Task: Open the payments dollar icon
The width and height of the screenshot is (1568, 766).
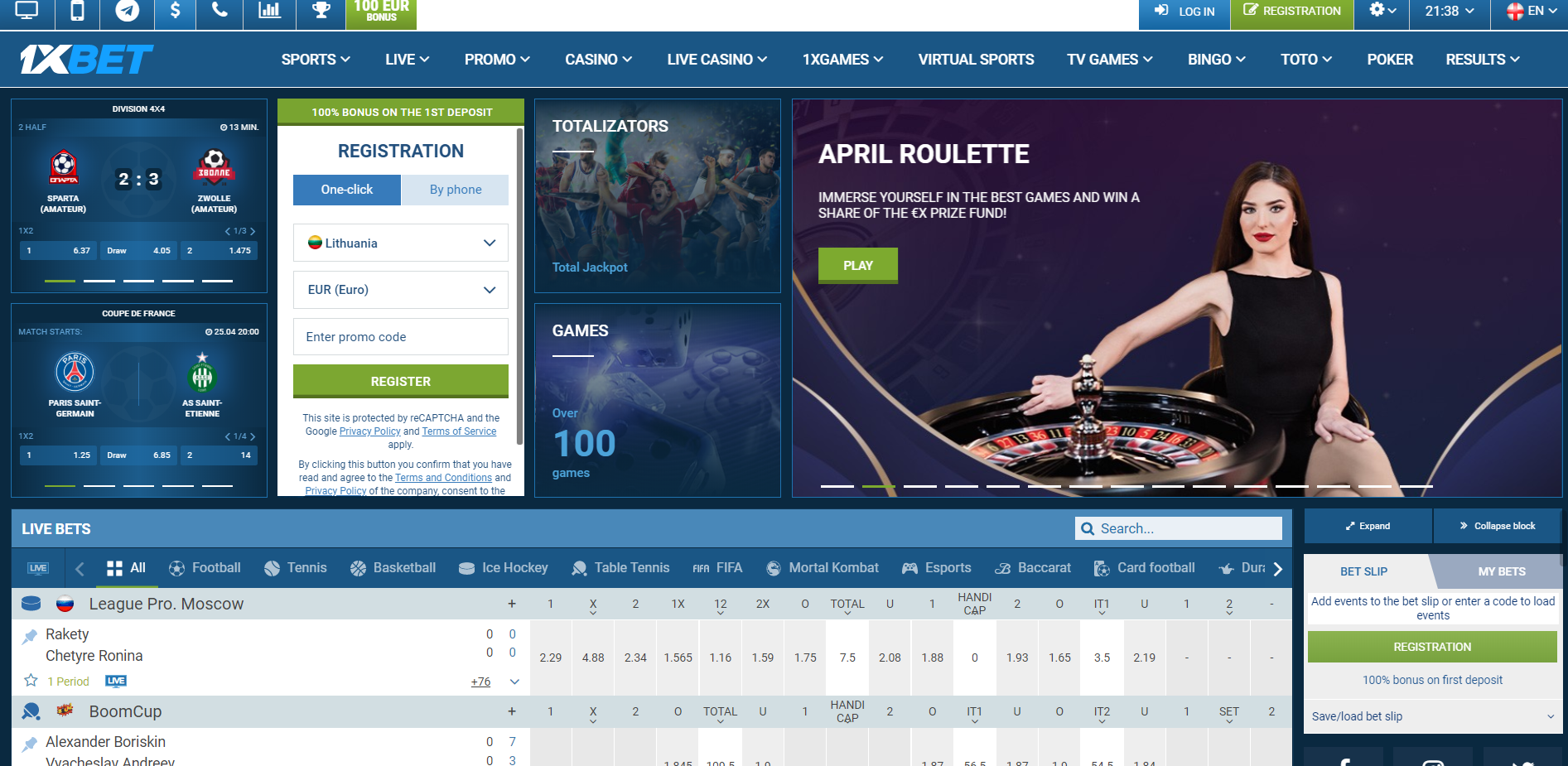Action: coord(175,11)
